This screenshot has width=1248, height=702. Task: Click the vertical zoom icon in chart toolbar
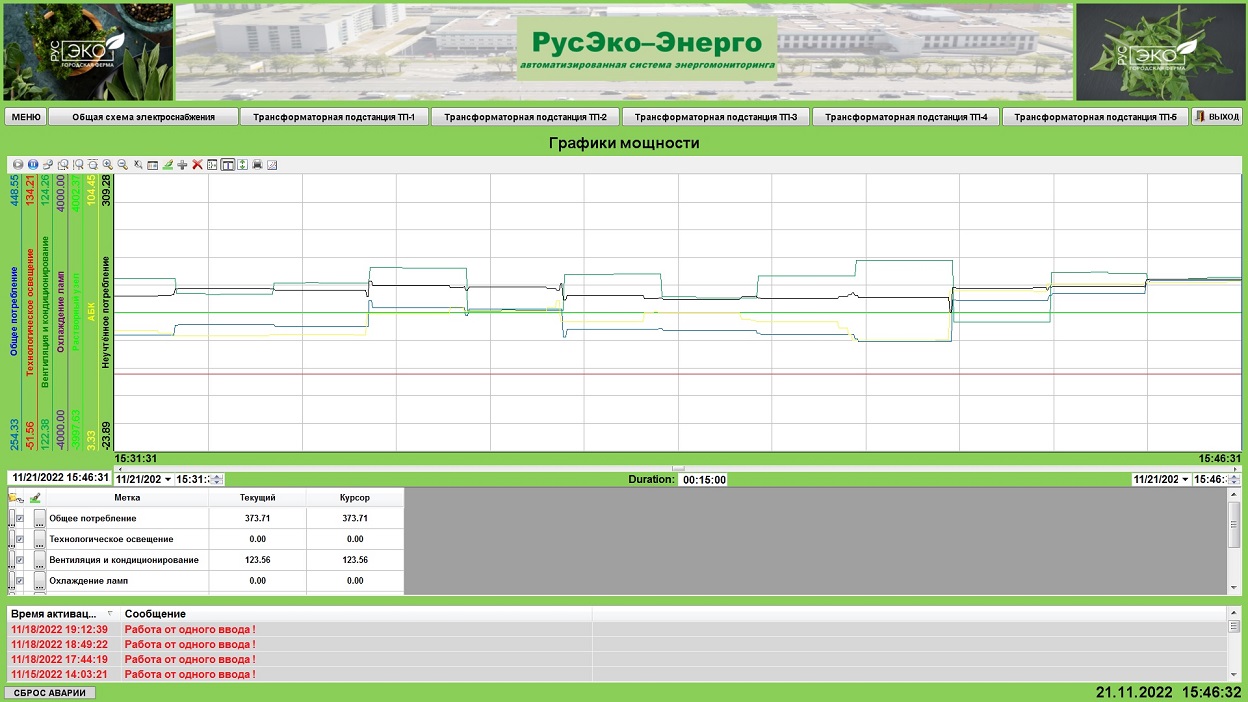pyautogui.click(x=92, y=165)
